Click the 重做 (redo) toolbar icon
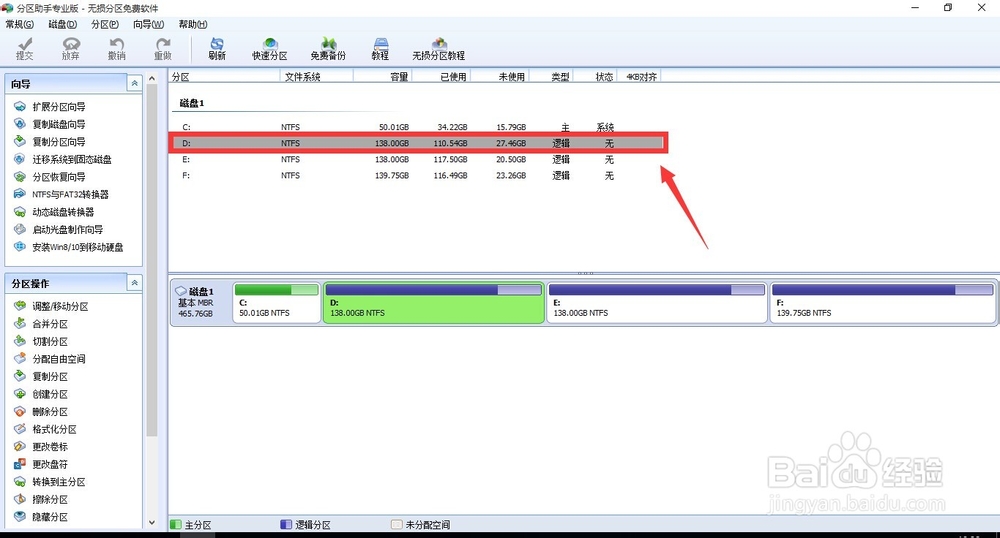Screen dimensions: 1000x538 point(163,48)
